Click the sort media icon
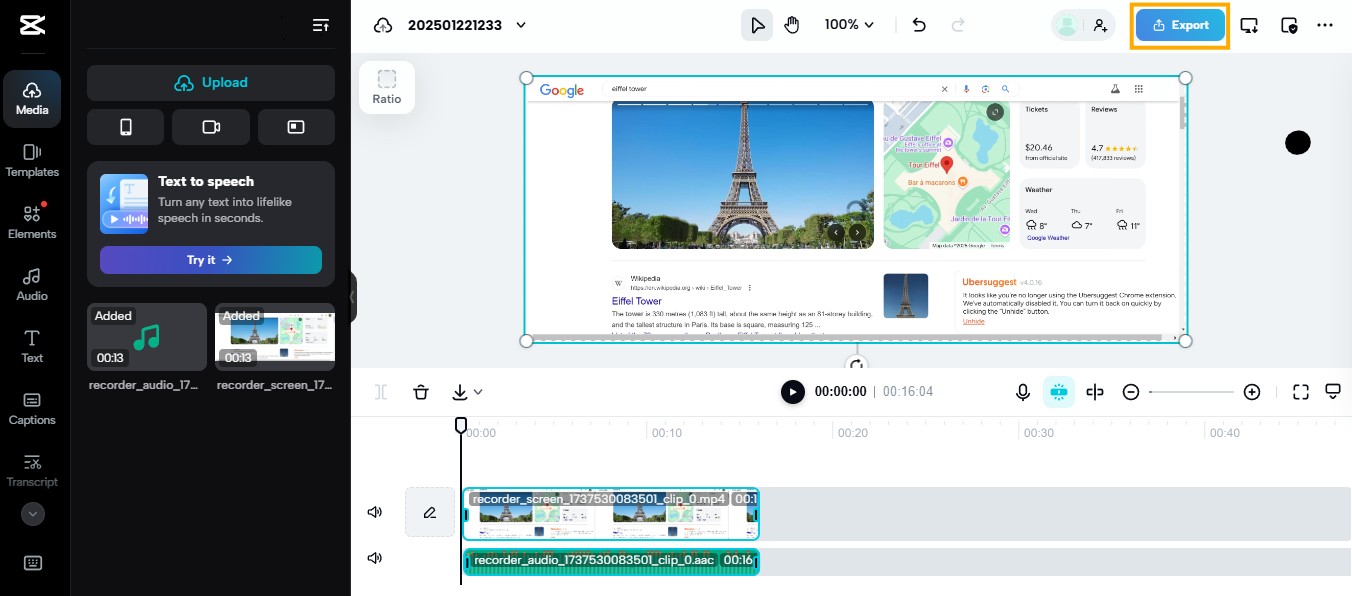 pos(321,25)
